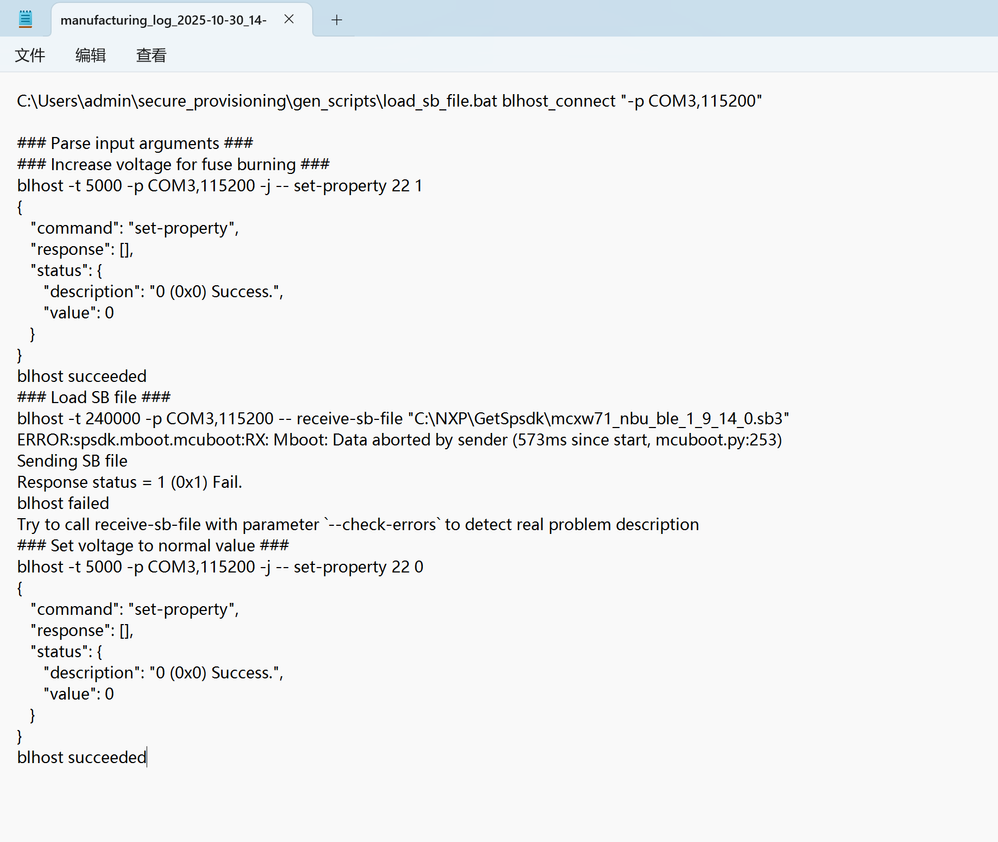998x842 pixels.
Task: Select the manufacturing_log_2025-10-30 tab
Action: [x=160, y=18]
